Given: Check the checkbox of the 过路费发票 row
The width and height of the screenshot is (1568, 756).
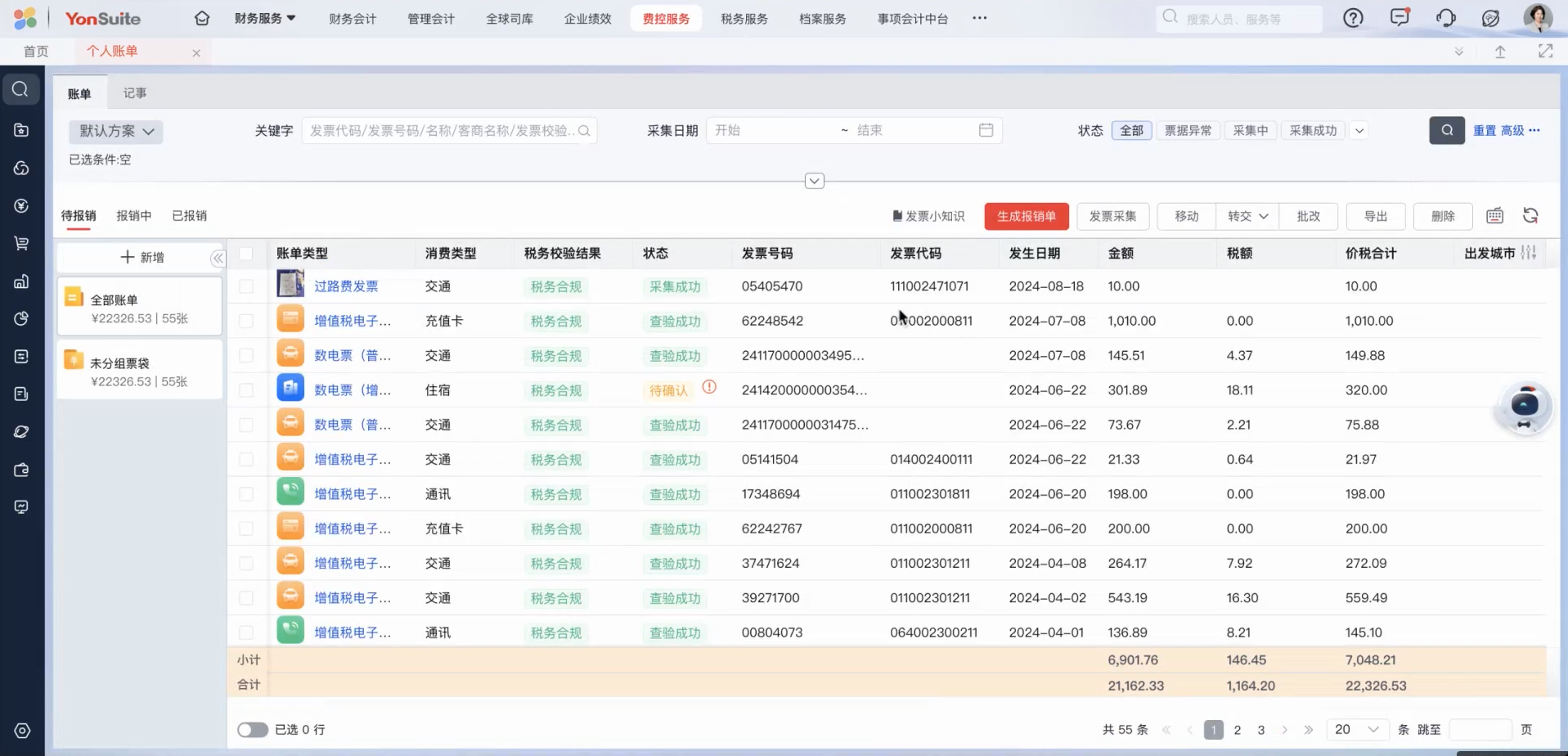Looking at the screenshot, I should 247,286.
